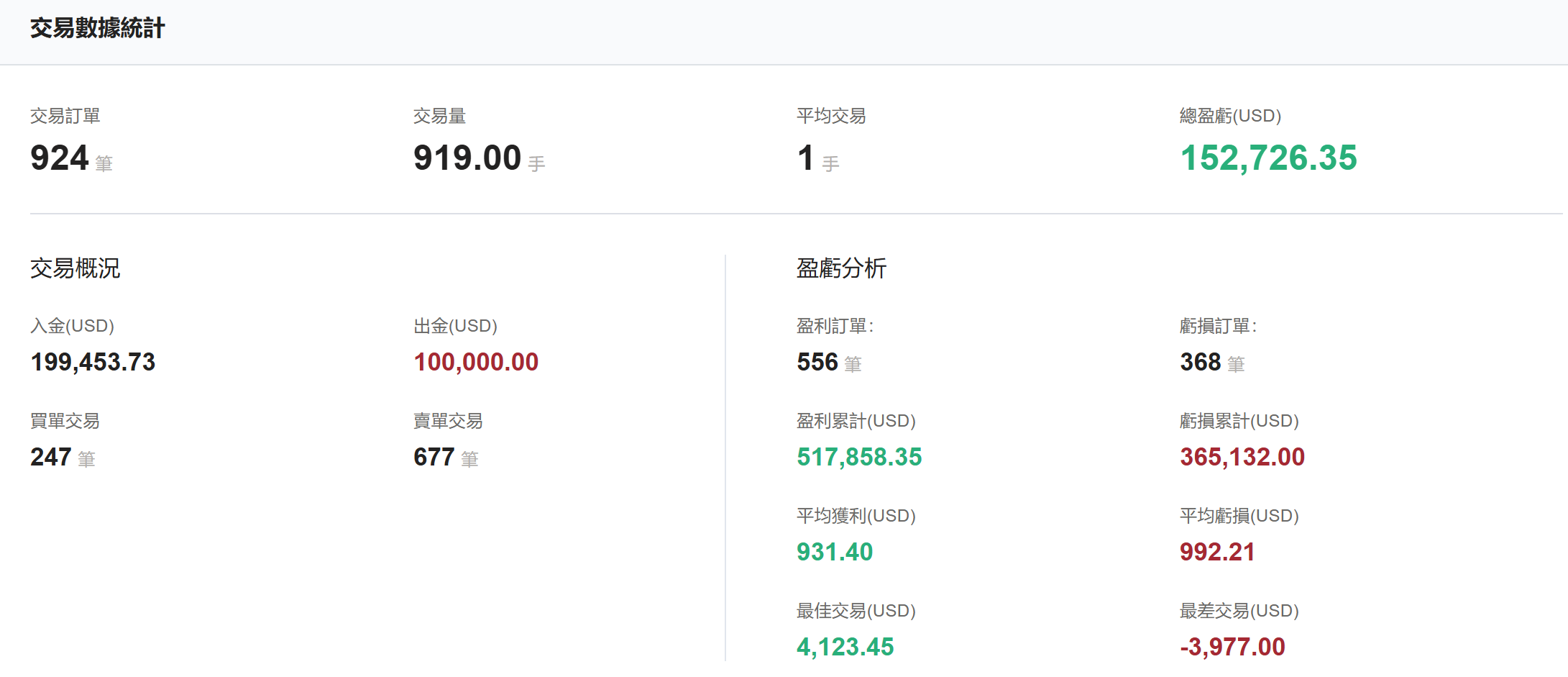
Task: Select the 交易訂單 label
Action: 65,116
